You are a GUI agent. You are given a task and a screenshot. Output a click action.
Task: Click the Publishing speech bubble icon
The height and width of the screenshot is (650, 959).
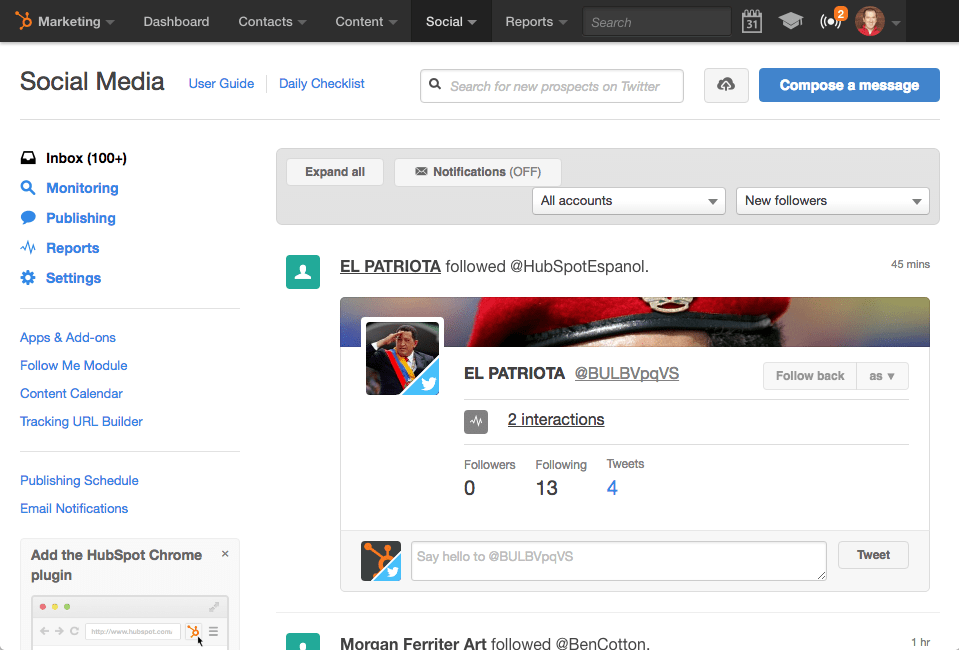(25, 218)
